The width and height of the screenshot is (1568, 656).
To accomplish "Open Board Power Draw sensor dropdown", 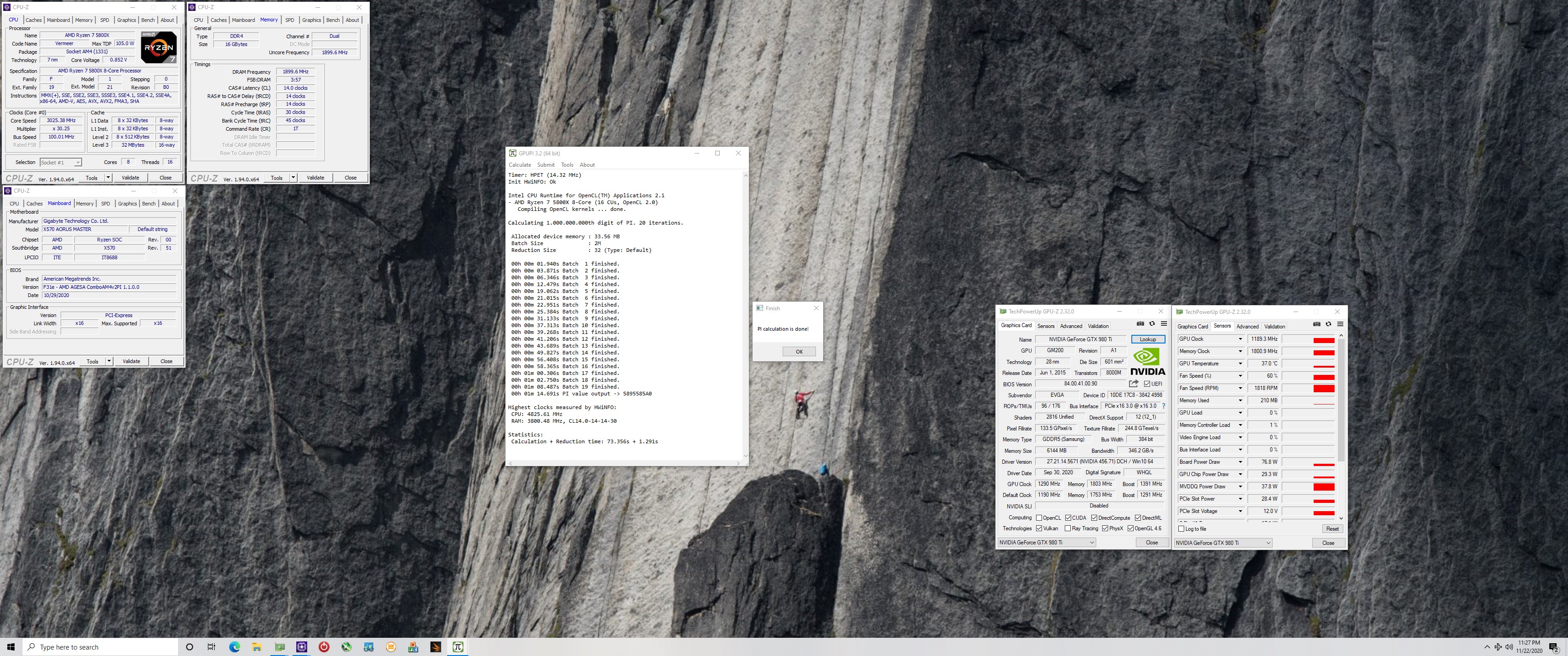I will pos(1240,462).
